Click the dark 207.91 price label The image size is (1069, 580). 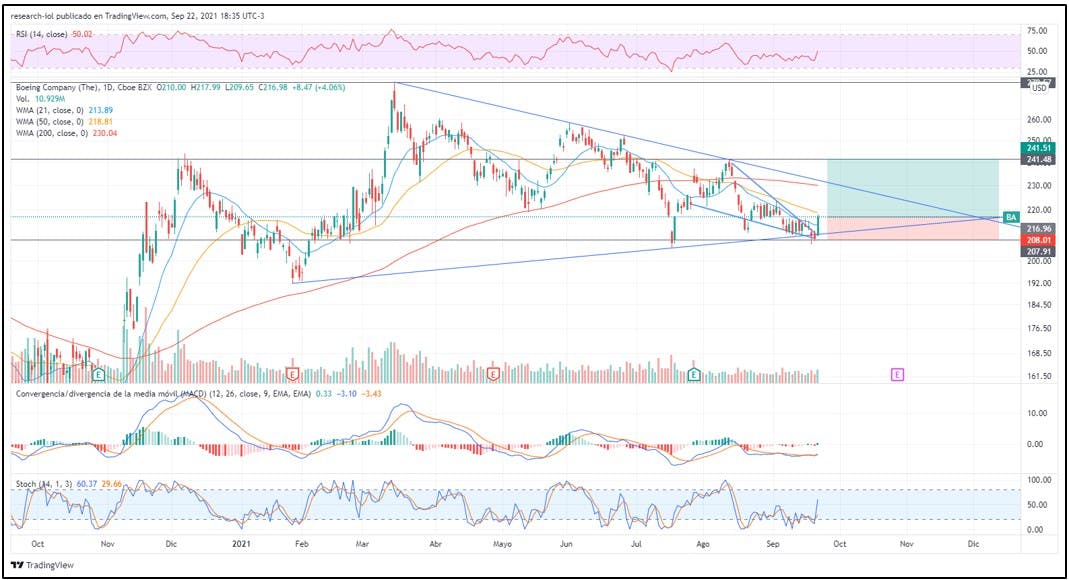tap(1038, 251)
